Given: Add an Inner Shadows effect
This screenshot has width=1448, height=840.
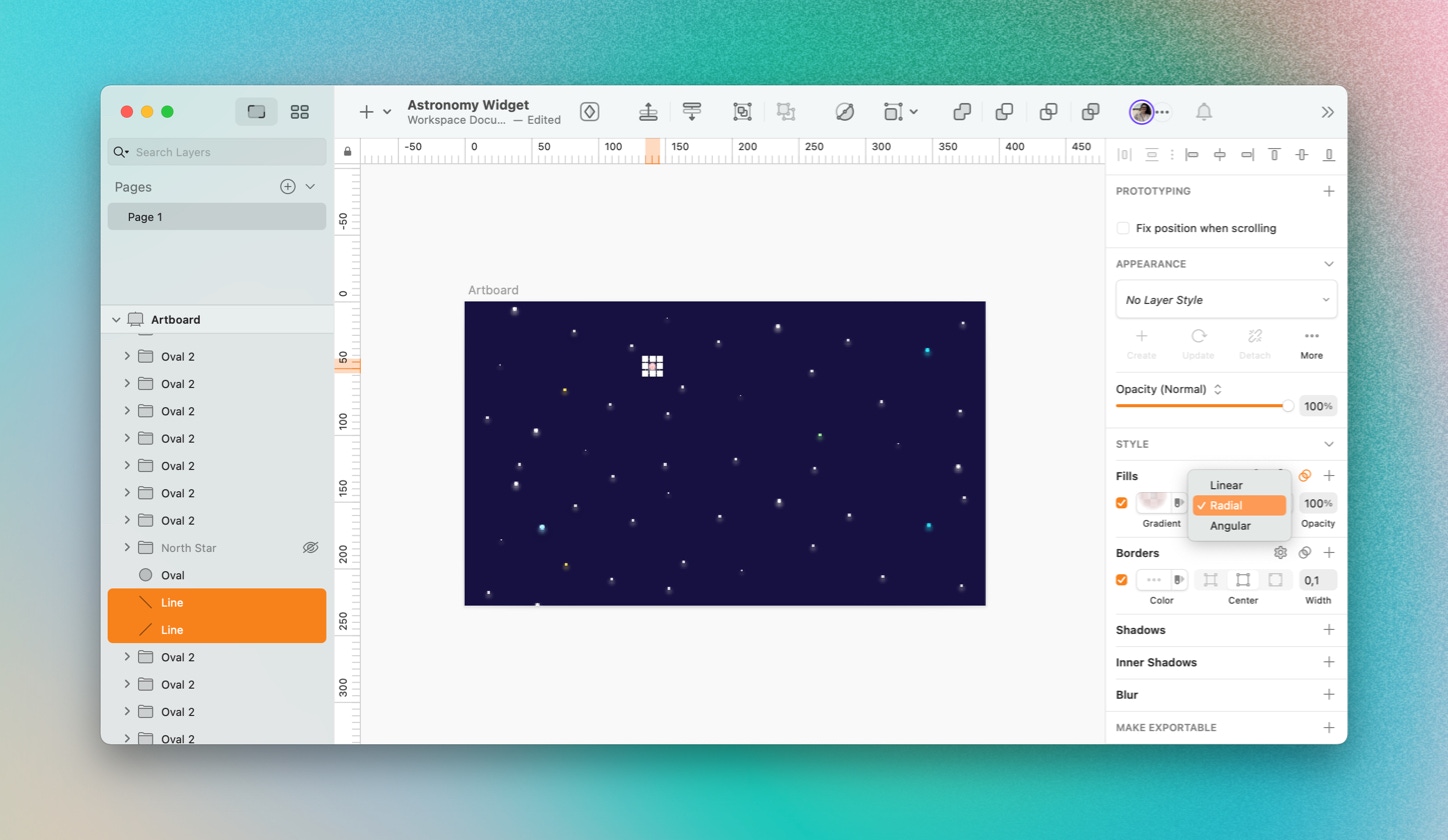Looking at the screenshot, I should [x=1329, y=662].
